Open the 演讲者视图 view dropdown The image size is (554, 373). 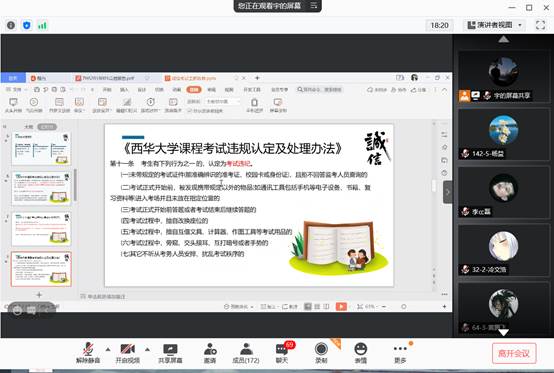[x=494, y=25]
